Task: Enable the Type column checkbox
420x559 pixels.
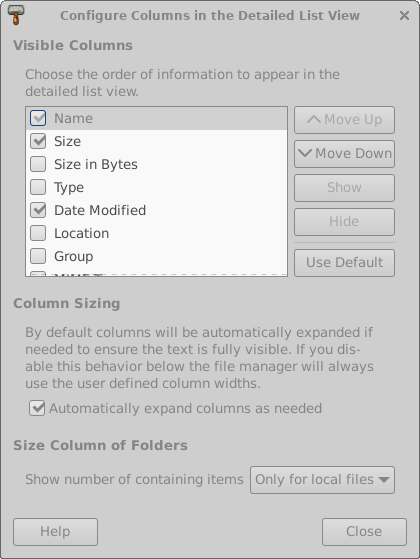Action: coord(38,187)
